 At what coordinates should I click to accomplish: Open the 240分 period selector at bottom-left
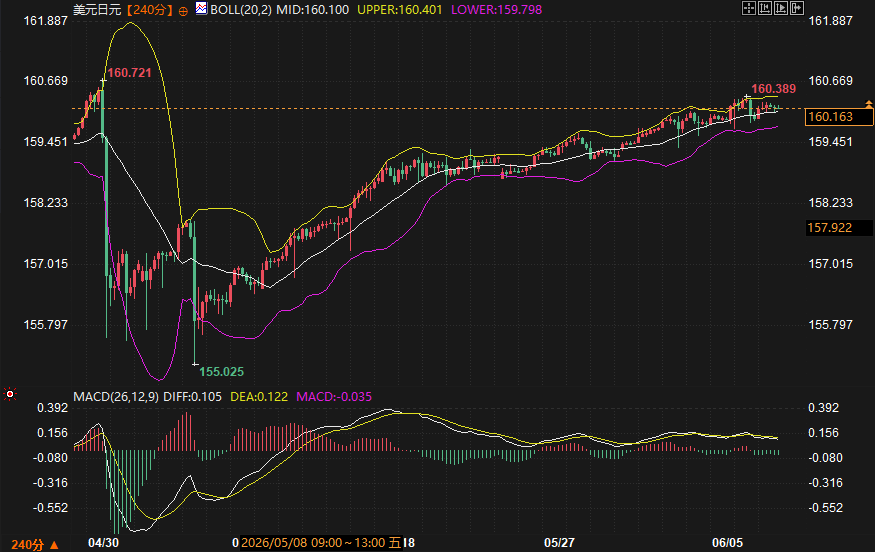tap(35, 545)
